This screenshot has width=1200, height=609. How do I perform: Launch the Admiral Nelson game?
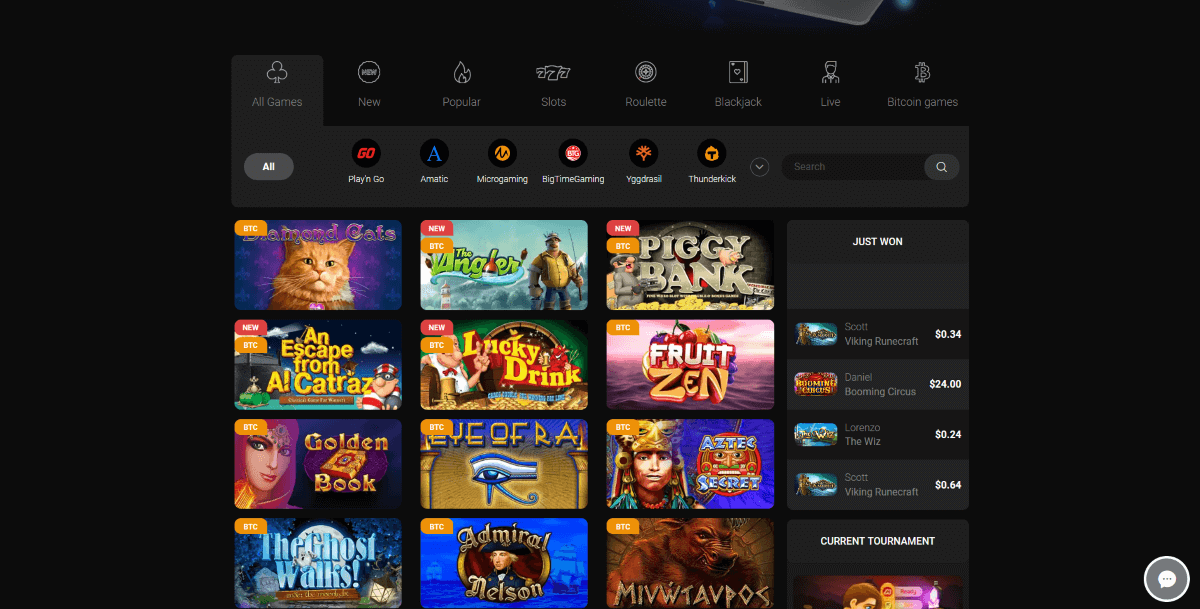[x=504, y=563]
